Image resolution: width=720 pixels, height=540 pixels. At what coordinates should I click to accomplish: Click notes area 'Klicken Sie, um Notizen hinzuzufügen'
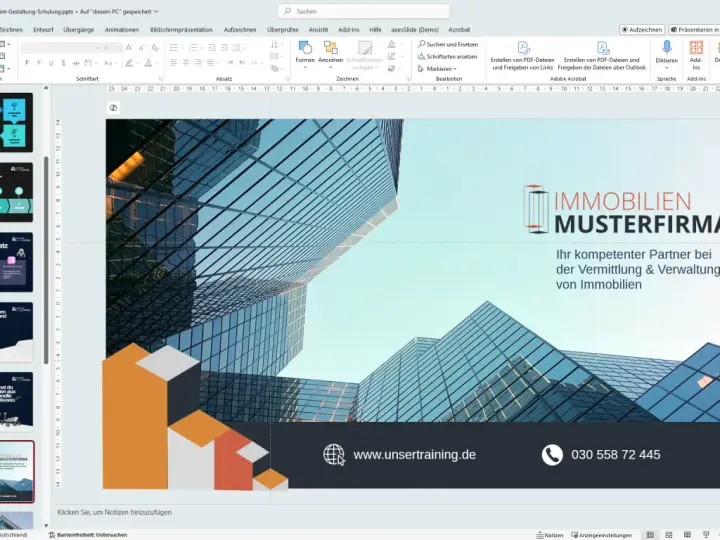click(114, 512)
